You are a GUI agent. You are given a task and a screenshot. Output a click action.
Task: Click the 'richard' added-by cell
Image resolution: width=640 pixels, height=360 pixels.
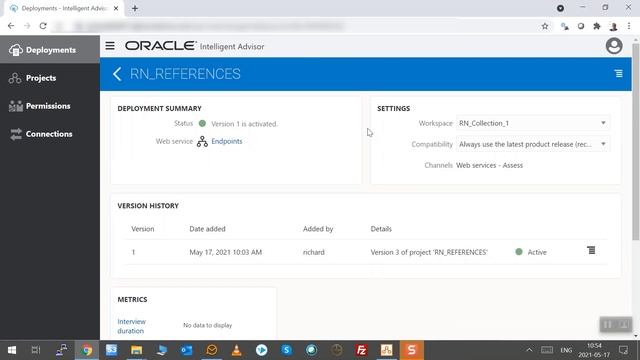313,252
